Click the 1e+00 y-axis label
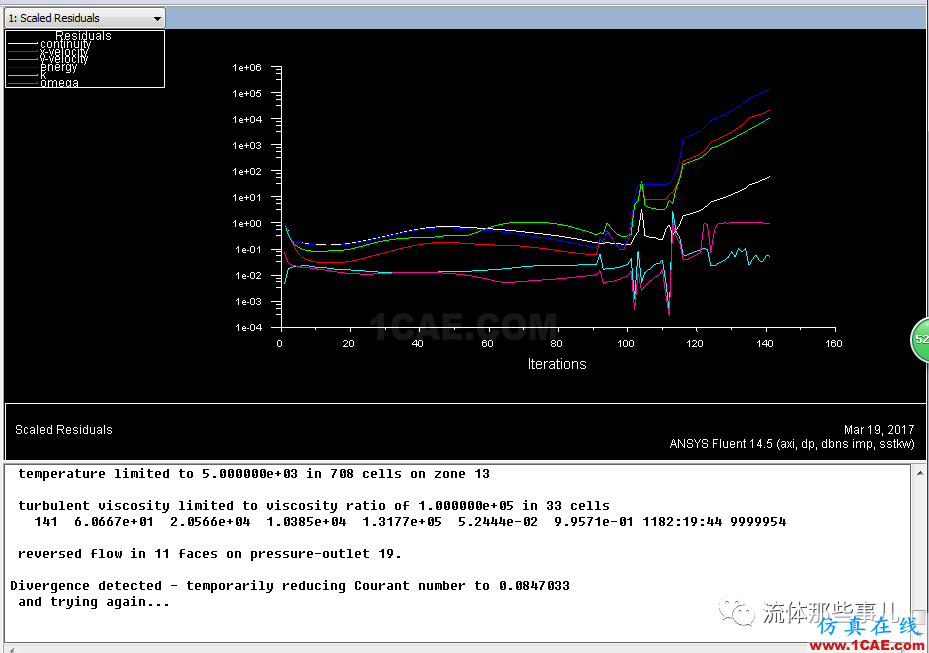Screen dimensions: 929x653 click(246, 223)
